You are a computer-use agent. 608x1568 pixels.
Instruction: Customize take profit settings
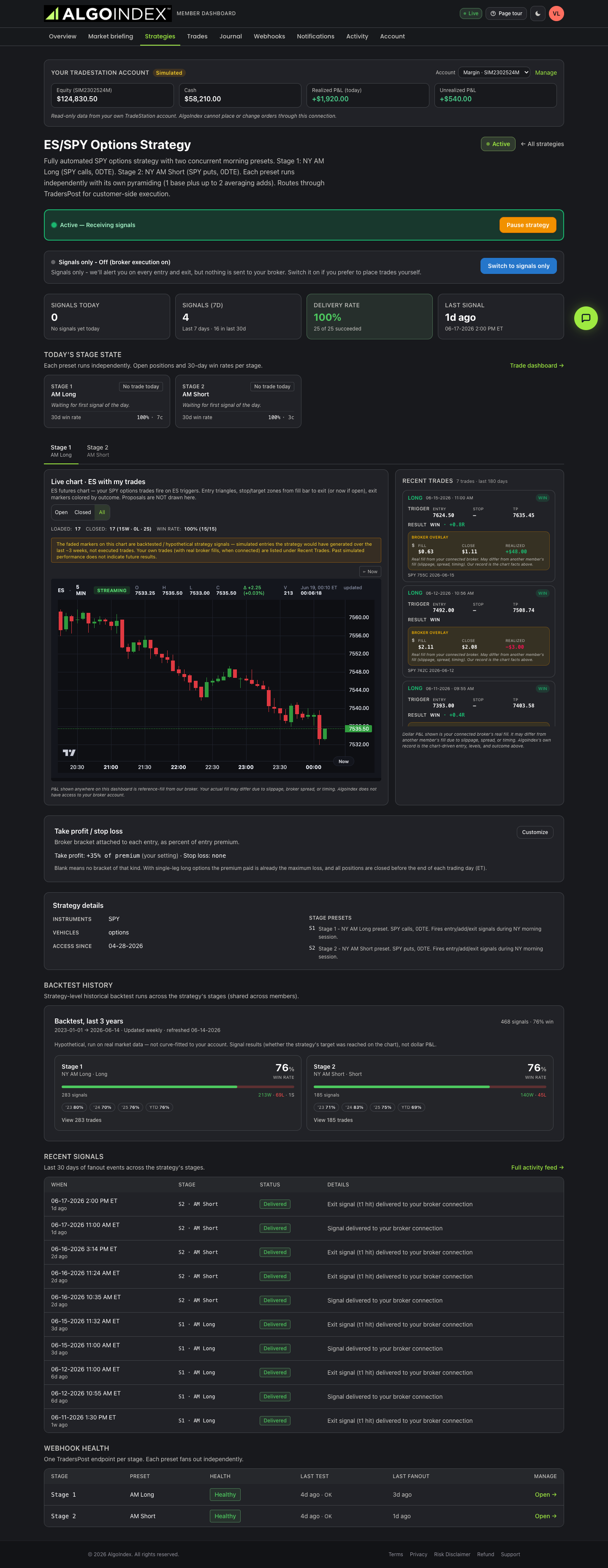(x=535, y=832)
